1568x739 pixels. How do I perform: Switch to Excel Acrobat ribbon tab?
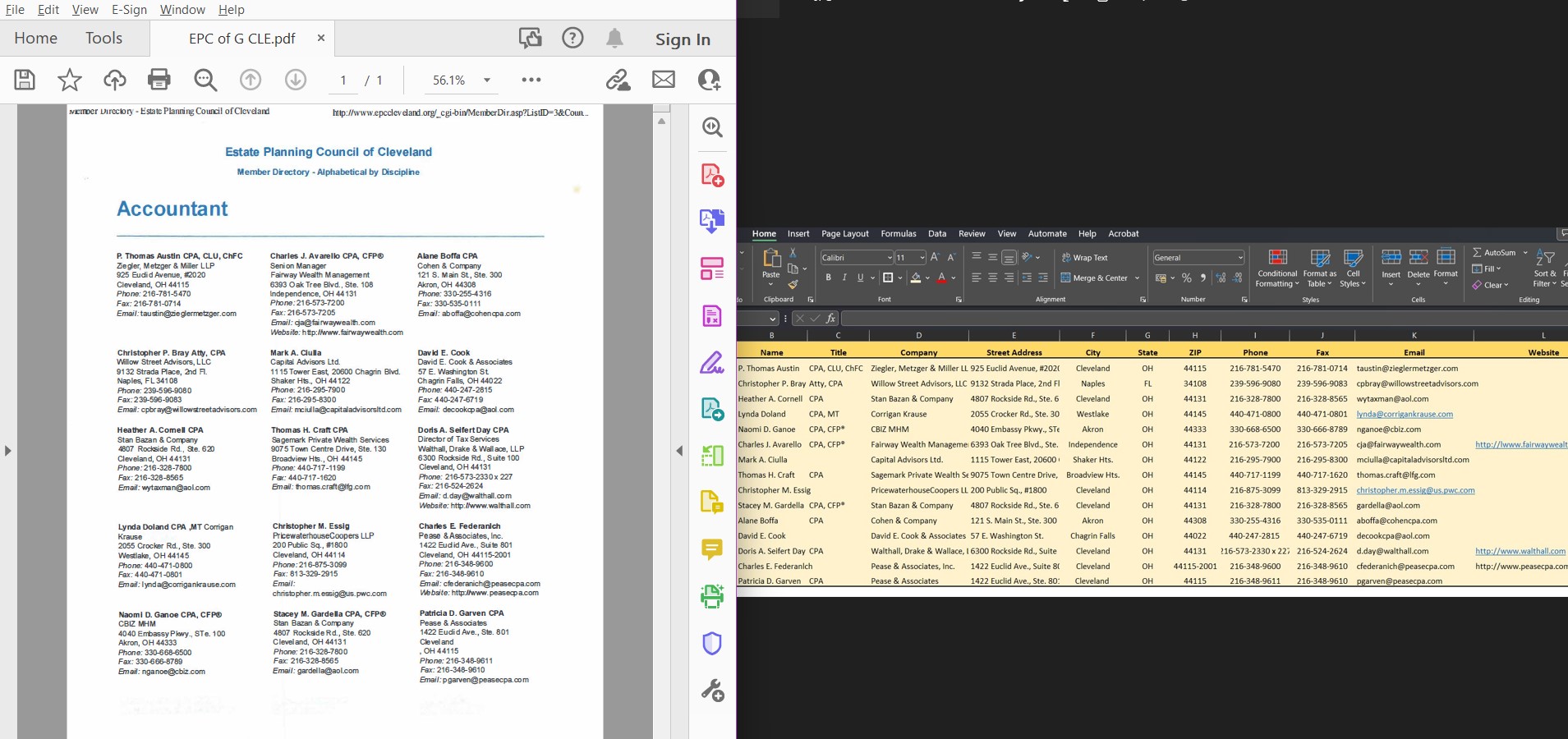click(x=1123, y=234)
